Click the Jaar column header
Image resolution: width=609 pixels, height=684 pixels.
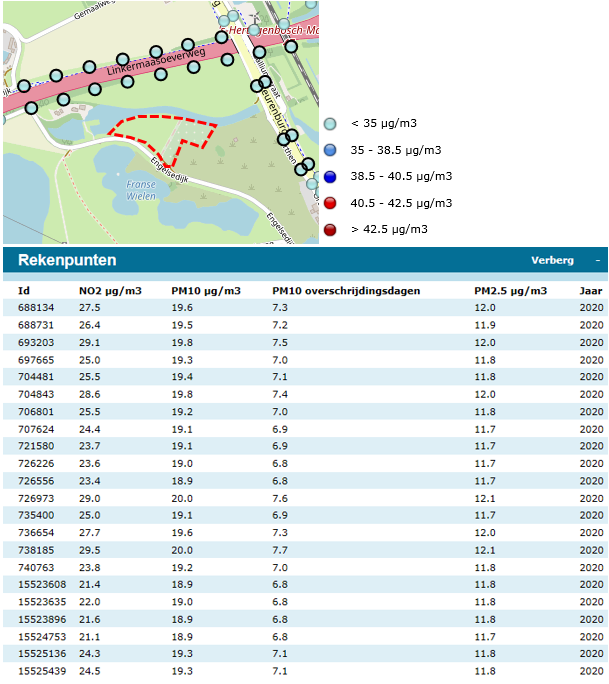pyautogui.click(x=591, y=291)
